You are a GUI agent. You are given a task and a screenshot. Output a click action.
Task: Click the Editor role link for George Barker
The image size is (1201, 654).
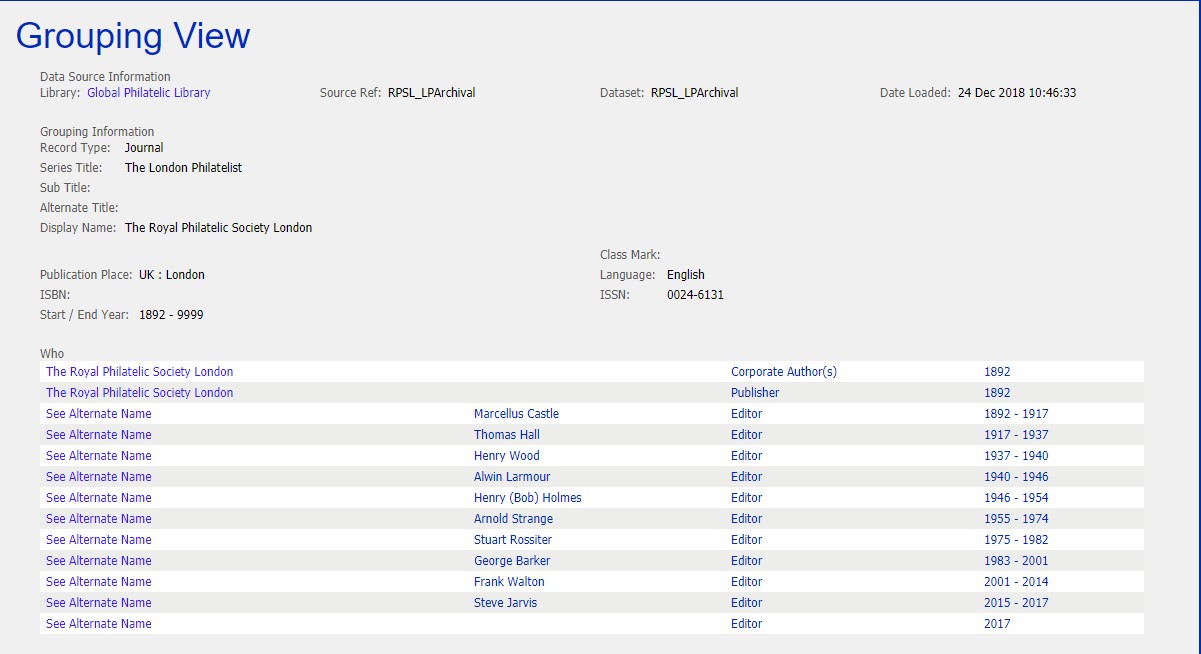coord(746,561)
